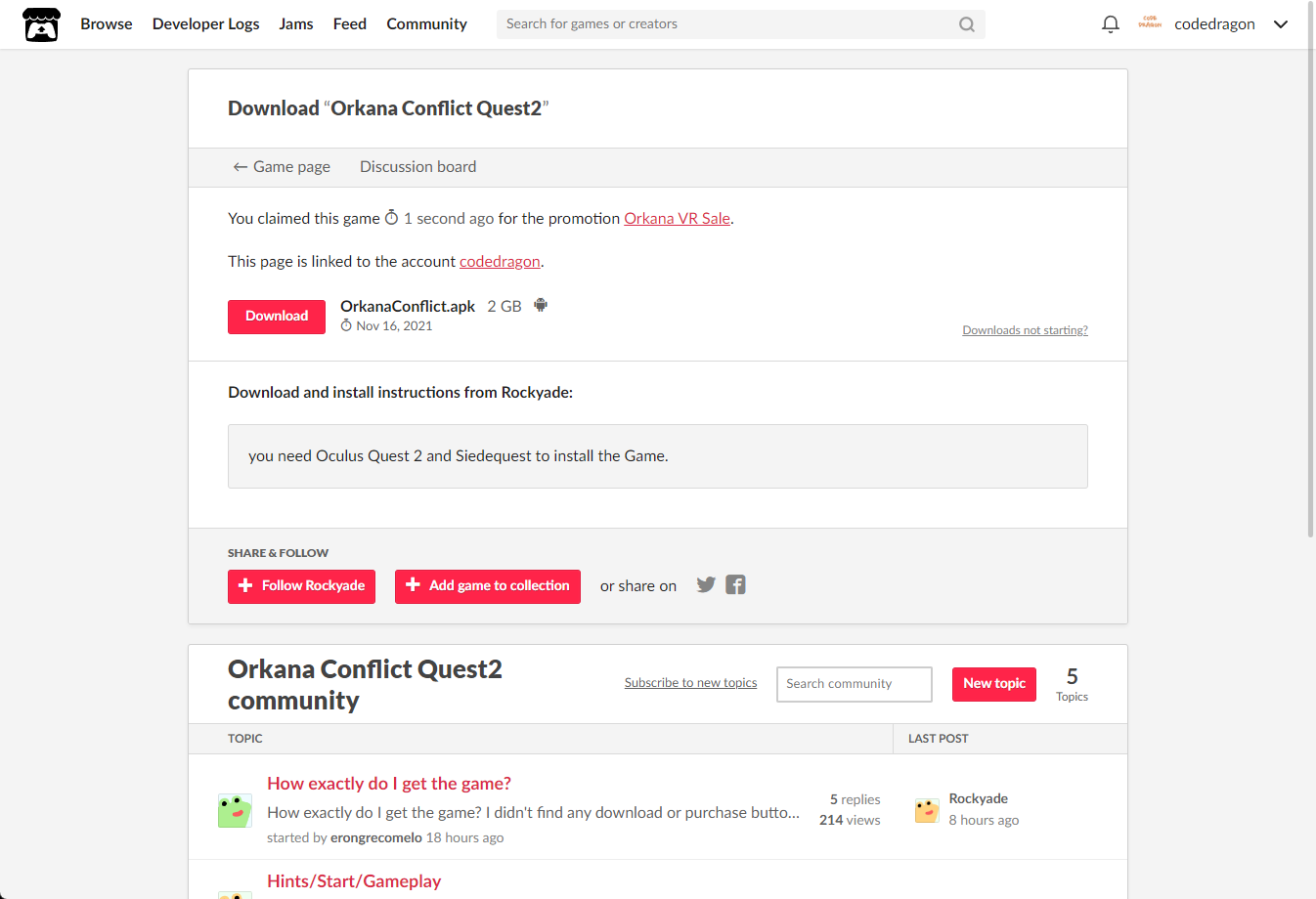This screenshot has width=1316, height=899.
Task: Click Rockyade's last post avatar
Action: click(x=927, y=810)
